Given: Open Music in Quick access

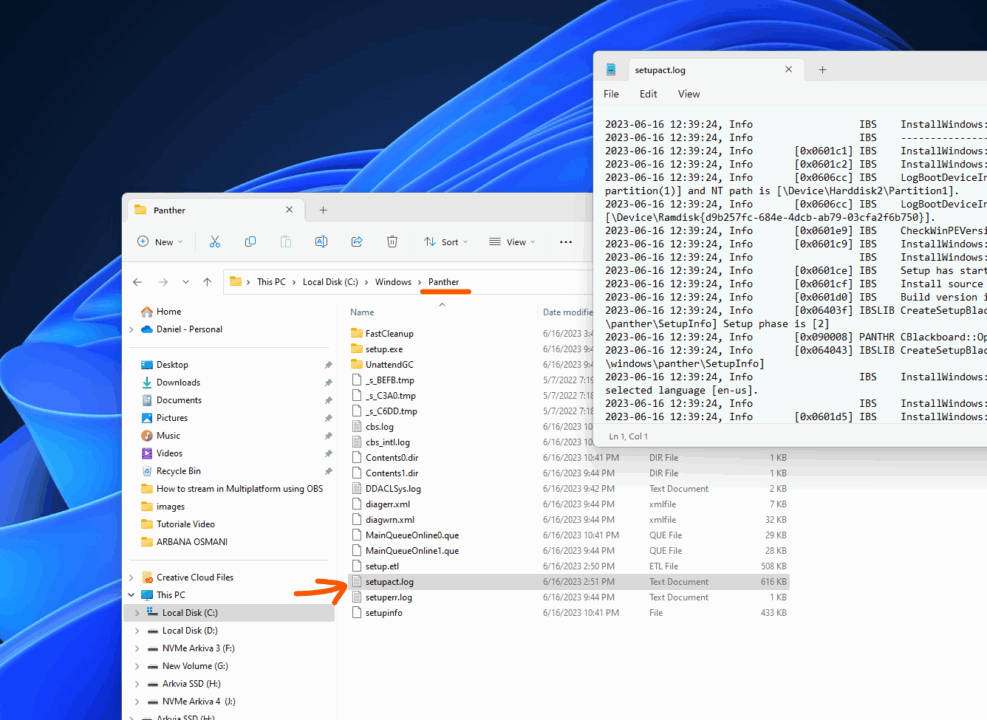Looking at the screenshot, I should tap(168, 436).
